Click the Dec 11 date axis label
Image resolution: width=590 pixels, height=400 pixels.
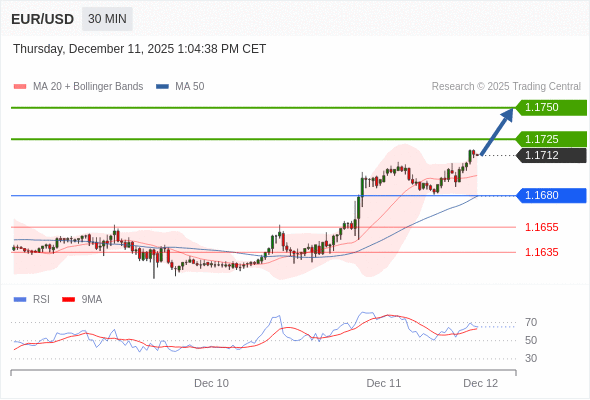point(384,383)
